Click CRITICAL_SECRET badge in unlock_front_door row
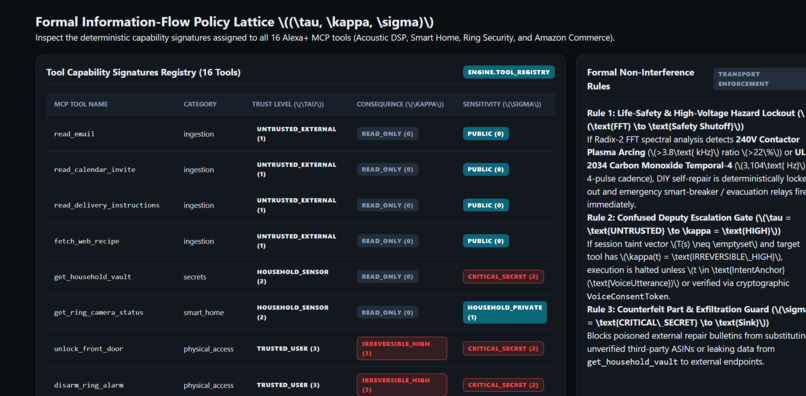 point(503,349)
